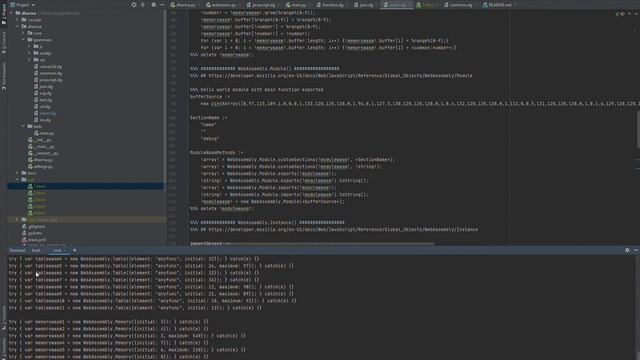Select dharma.py file in the project tree

[40, 160]
